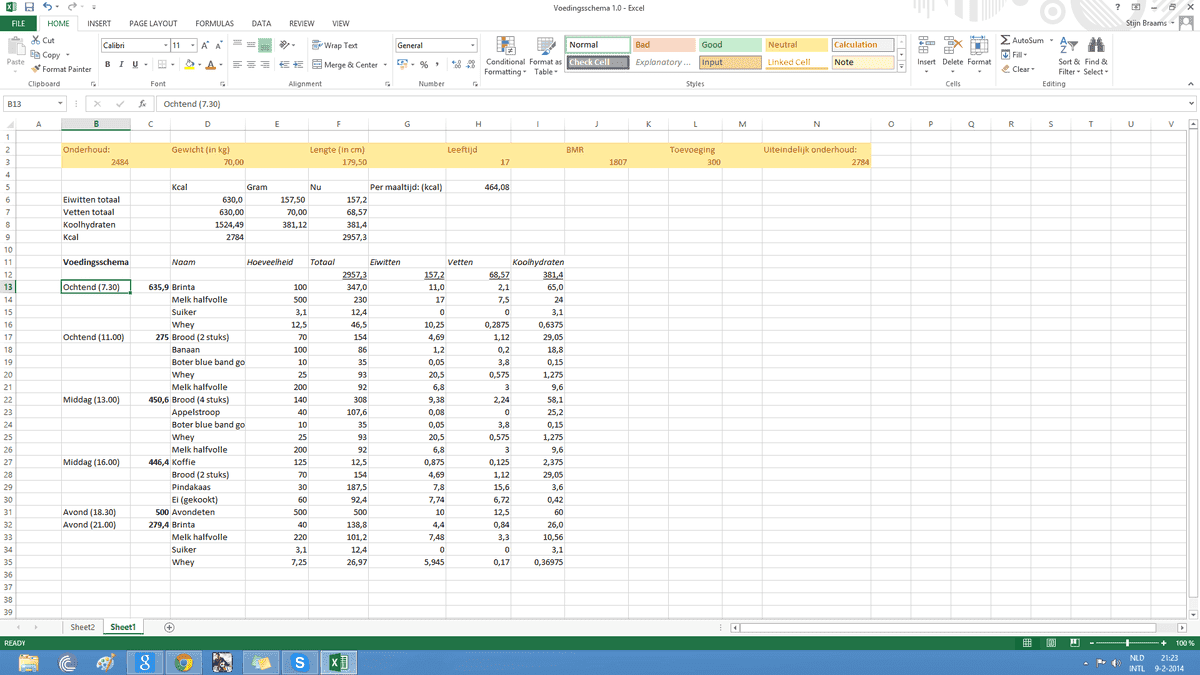Switch to the Page Layout ribbon tab

coord(153,23)
